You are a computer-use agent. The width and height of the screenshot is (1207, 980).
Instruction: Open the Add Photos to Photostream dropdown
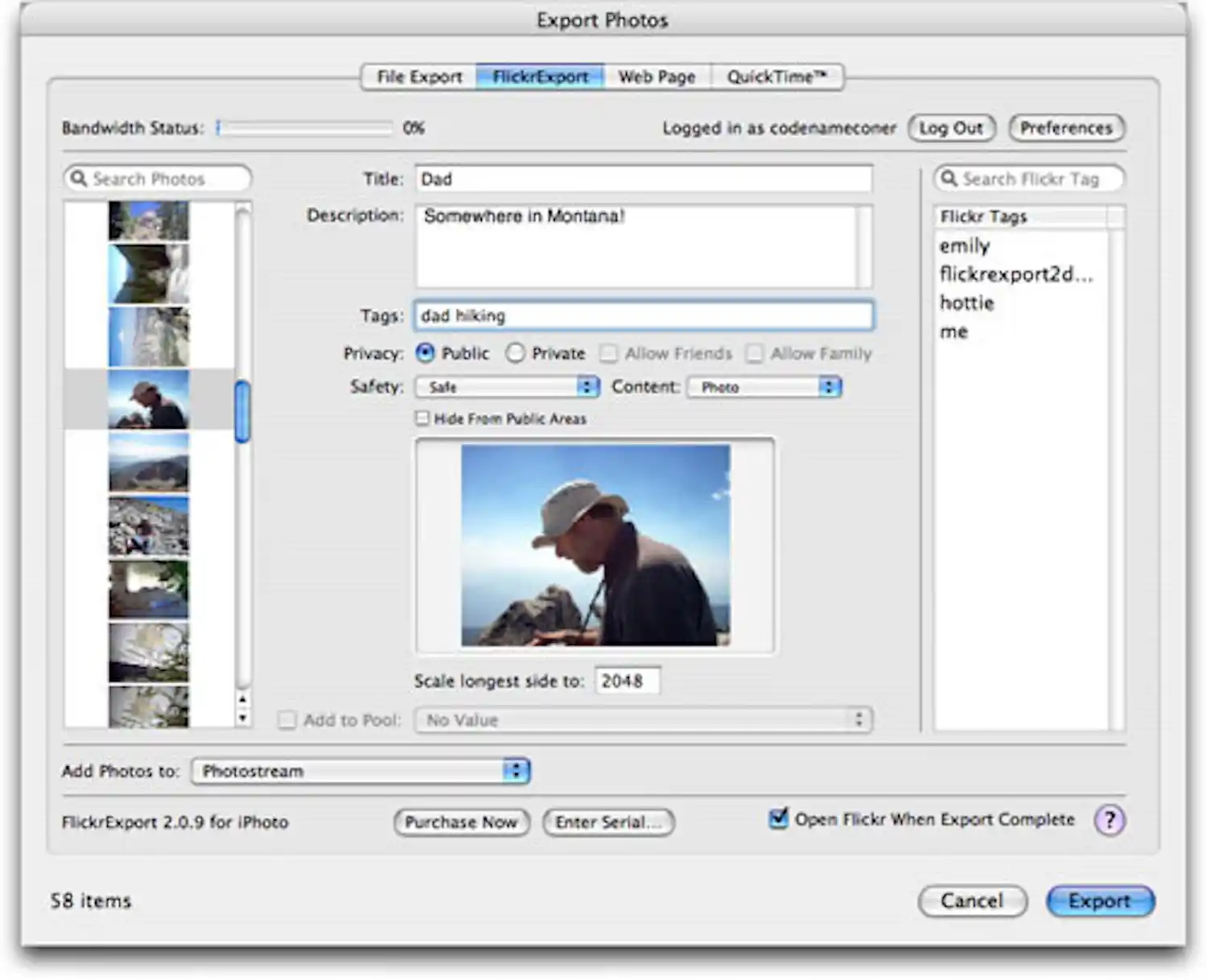click(360, 771)
